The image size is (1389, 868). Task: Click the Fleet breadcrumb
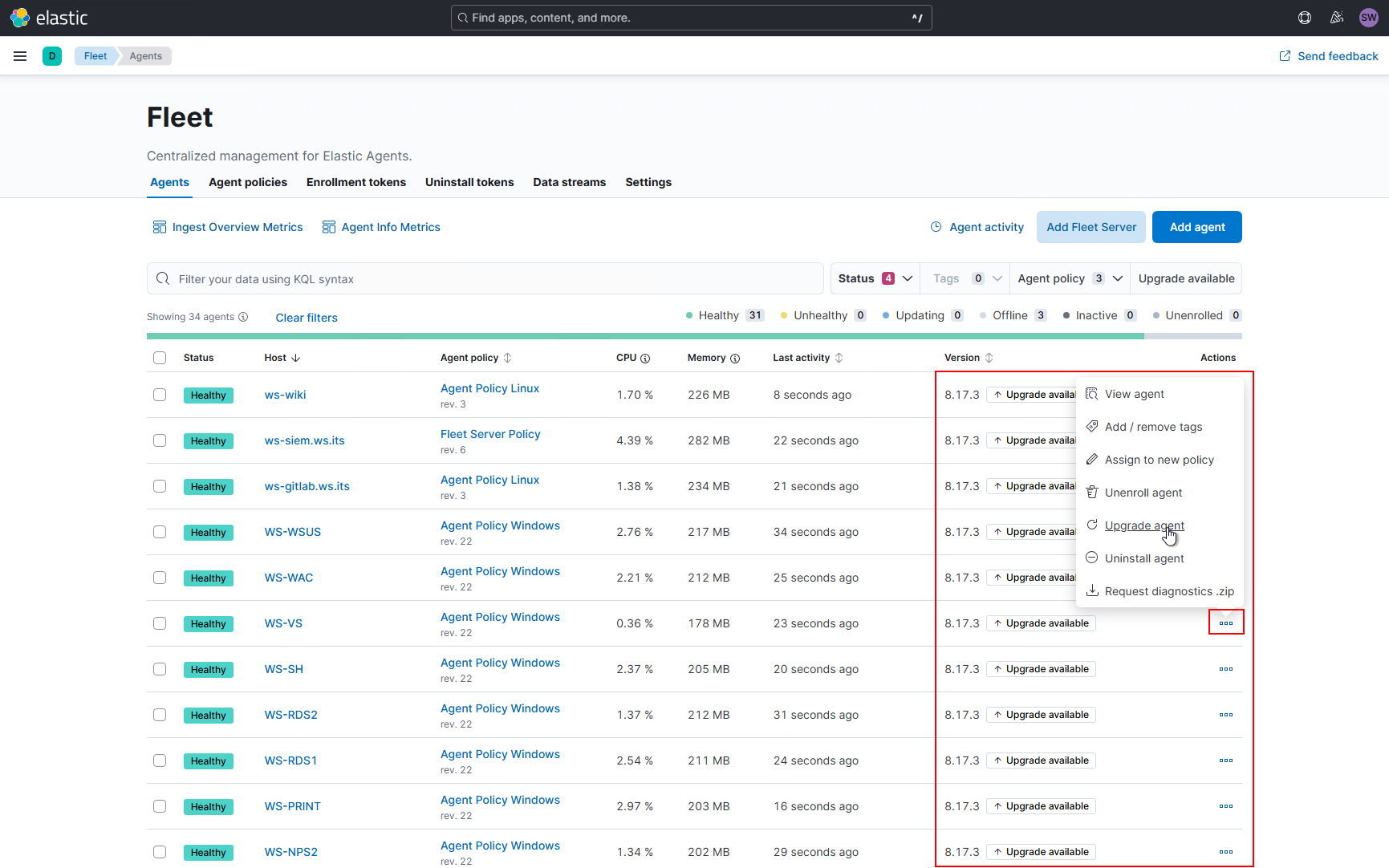pyautogui.click(x=95, y=56)
